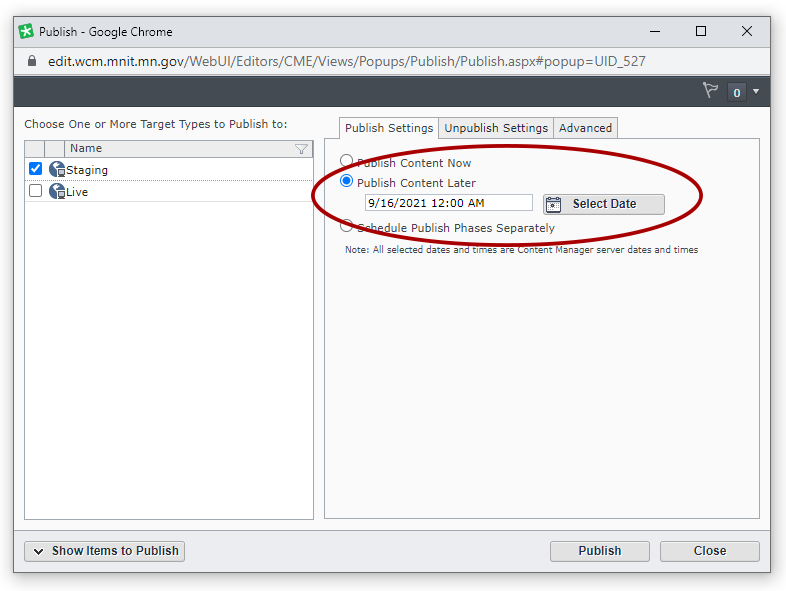Open the dropdown arrow next to the counter

coord(756,92)
